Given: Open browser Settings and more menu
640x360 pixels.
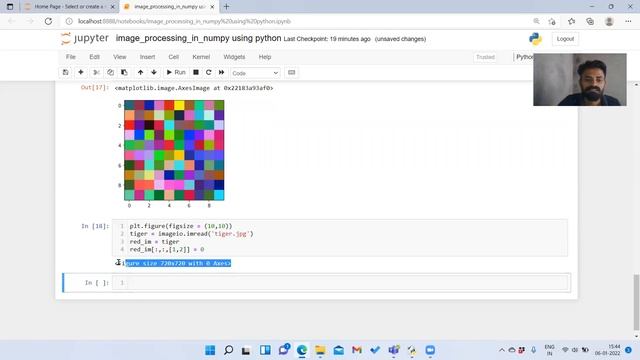Looking at the screenshot, I should pyautogui.click(x=628, y=21).
